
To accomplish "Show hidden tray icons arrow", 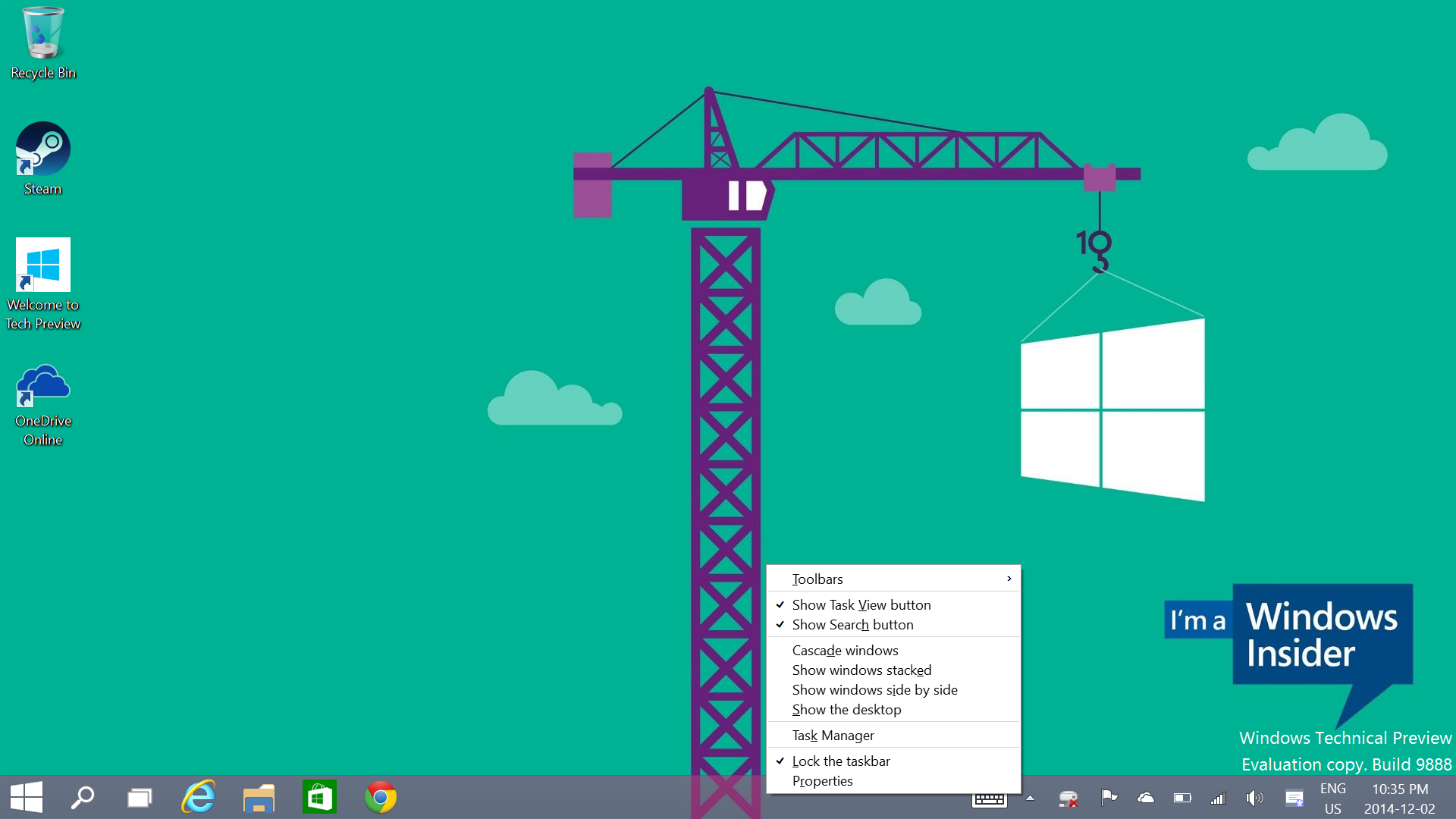I will (x=1030, y=798).
